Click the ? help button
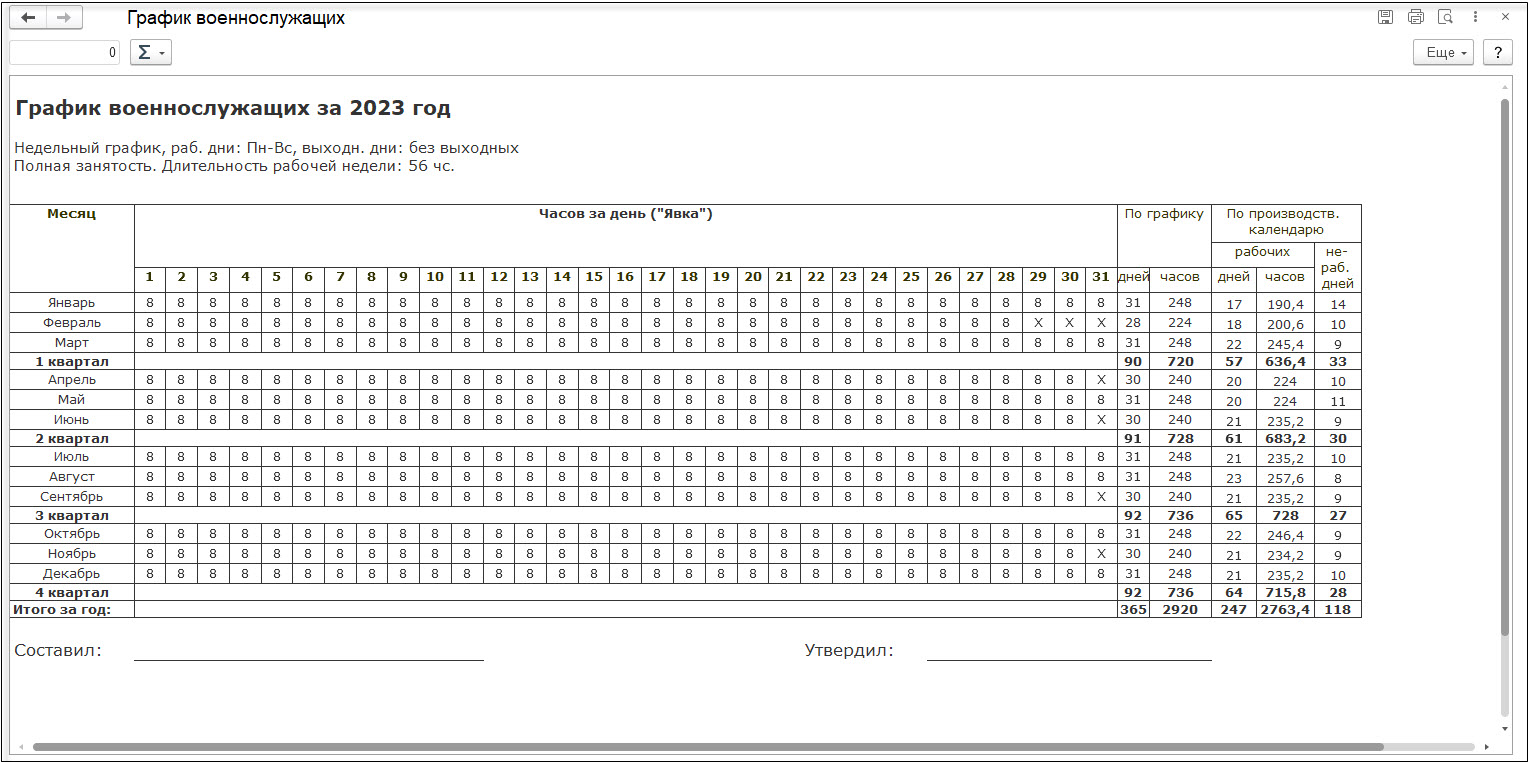The height and width of the screenshot is (762, 1528). click(1497, 53)
